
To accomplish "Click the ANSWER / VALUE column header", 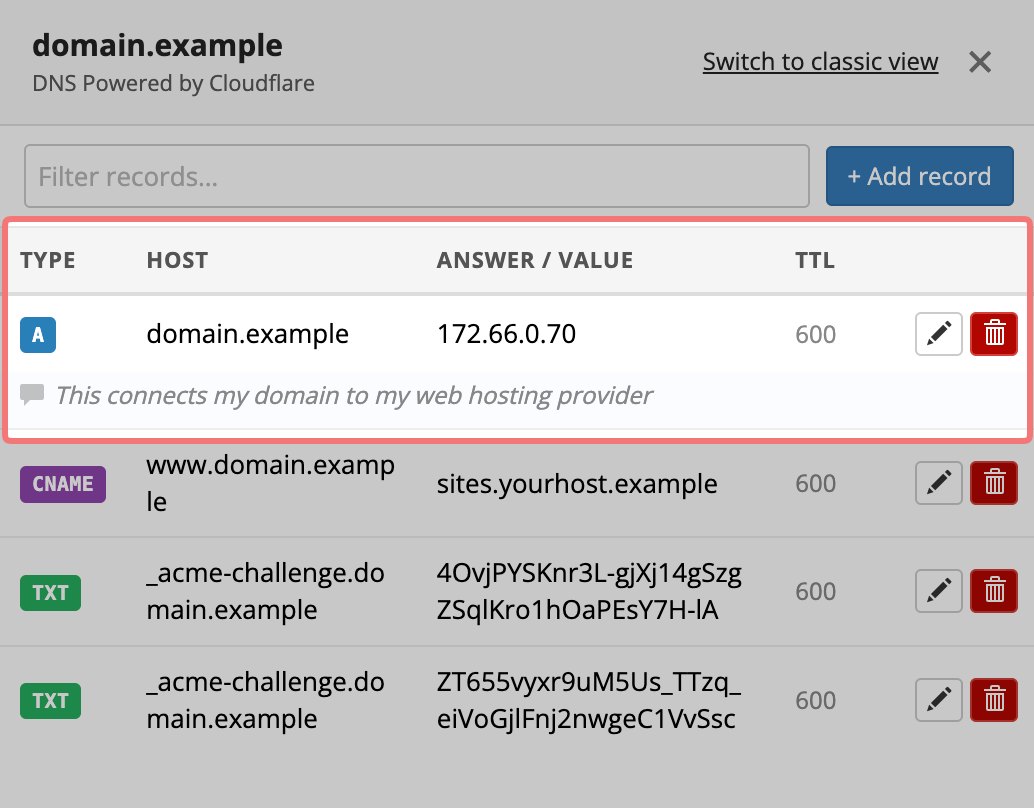I will tap(535, 261).
